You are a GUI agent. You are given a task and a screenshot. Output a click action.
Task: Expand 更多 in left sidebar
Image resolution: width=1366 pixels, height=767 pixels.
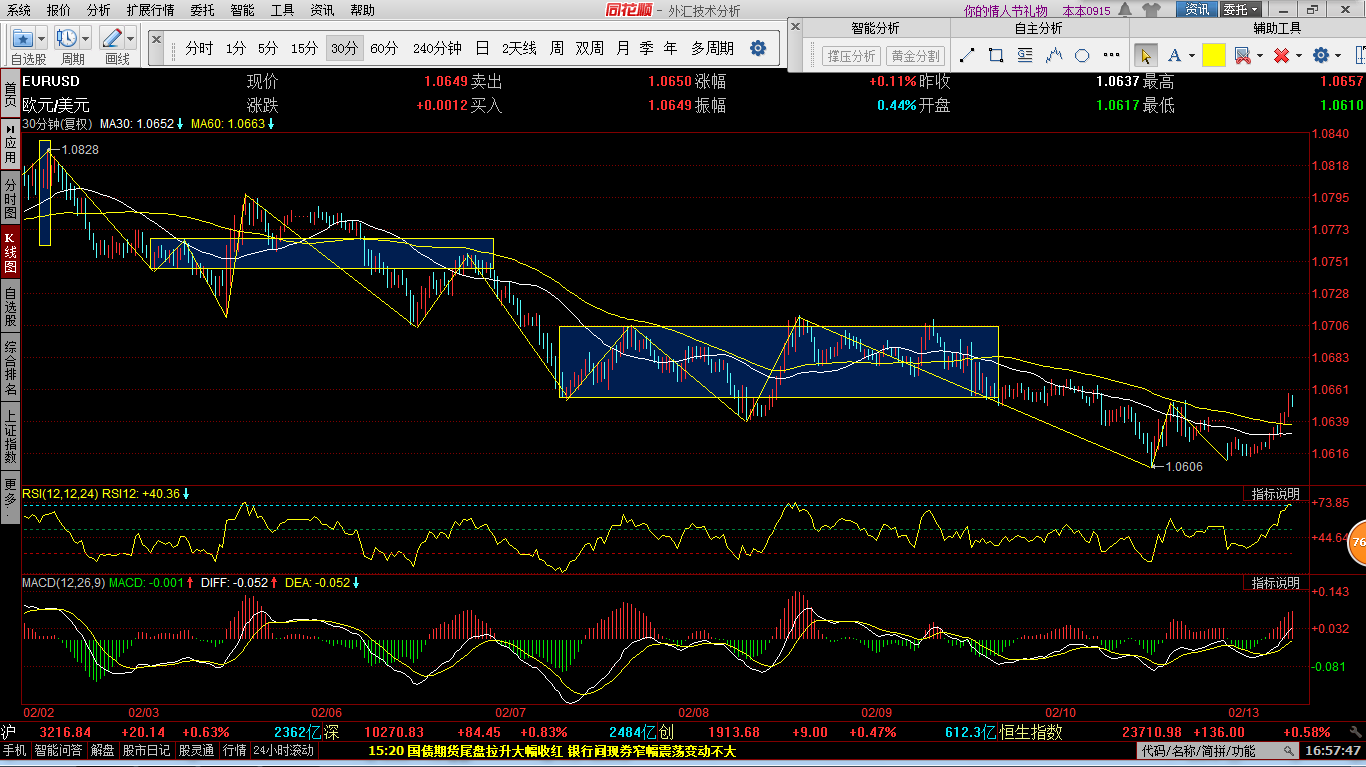click(x=10, y=495)
